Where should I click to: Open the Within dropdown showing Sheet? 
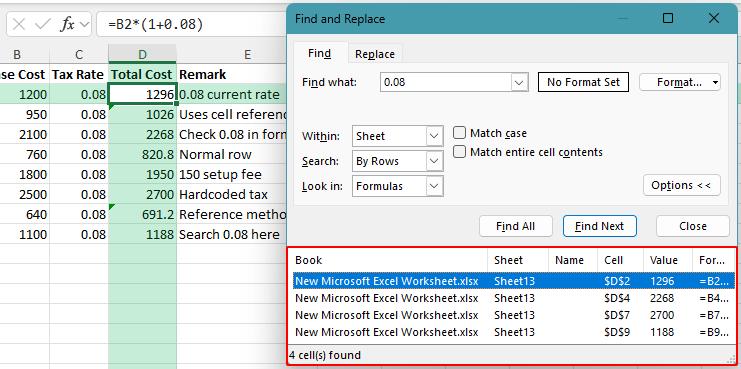pyautogui.click(x=397, y=136)
